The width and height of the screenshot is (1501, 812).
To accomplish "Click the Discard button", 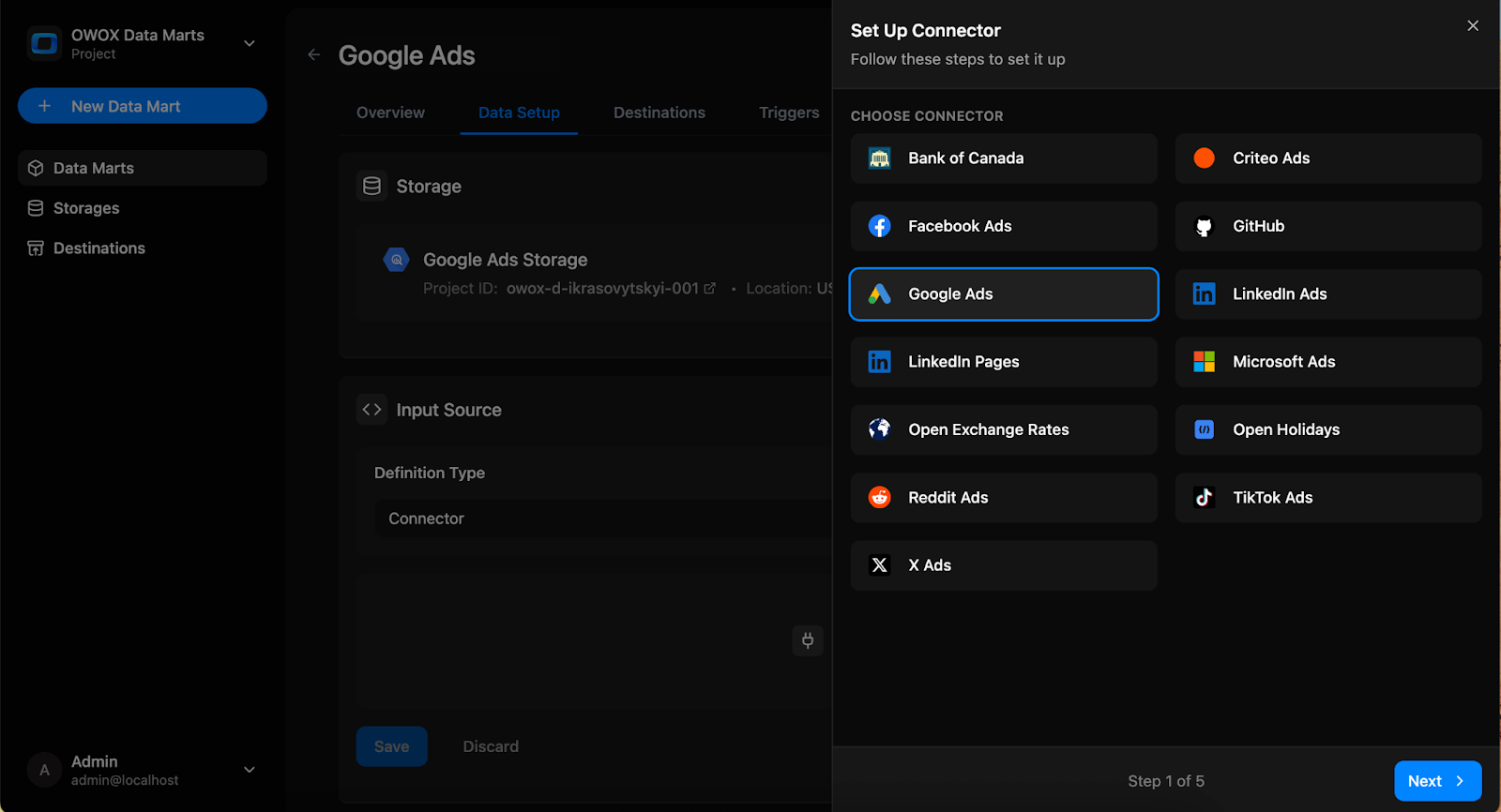I will click(x=491, y=746).
